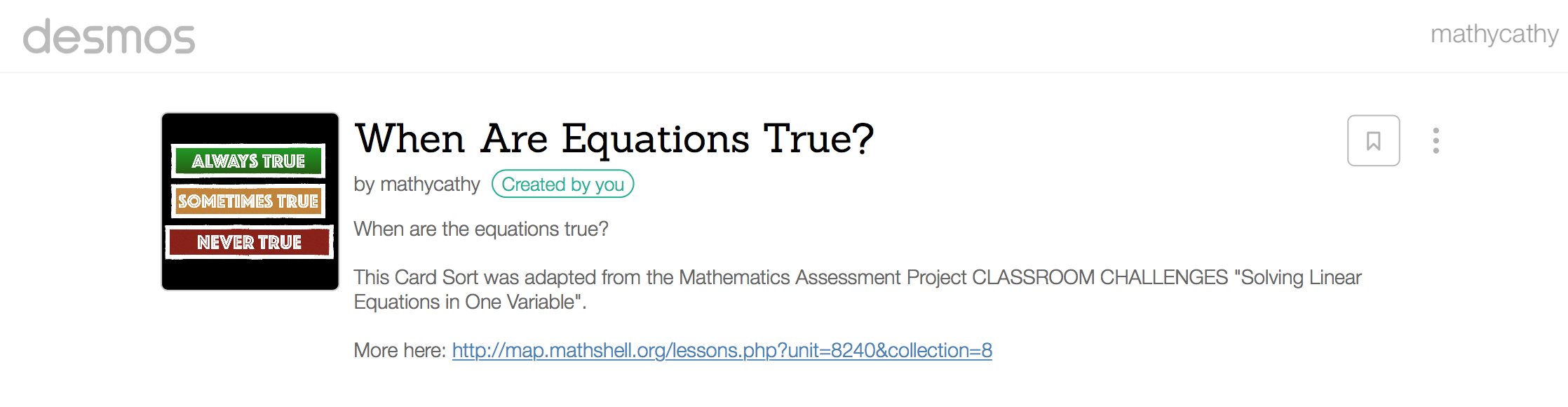Click the "When are the equations true?" description
The width and height of the screenshot is (1568, 407).
coord(481,229)
